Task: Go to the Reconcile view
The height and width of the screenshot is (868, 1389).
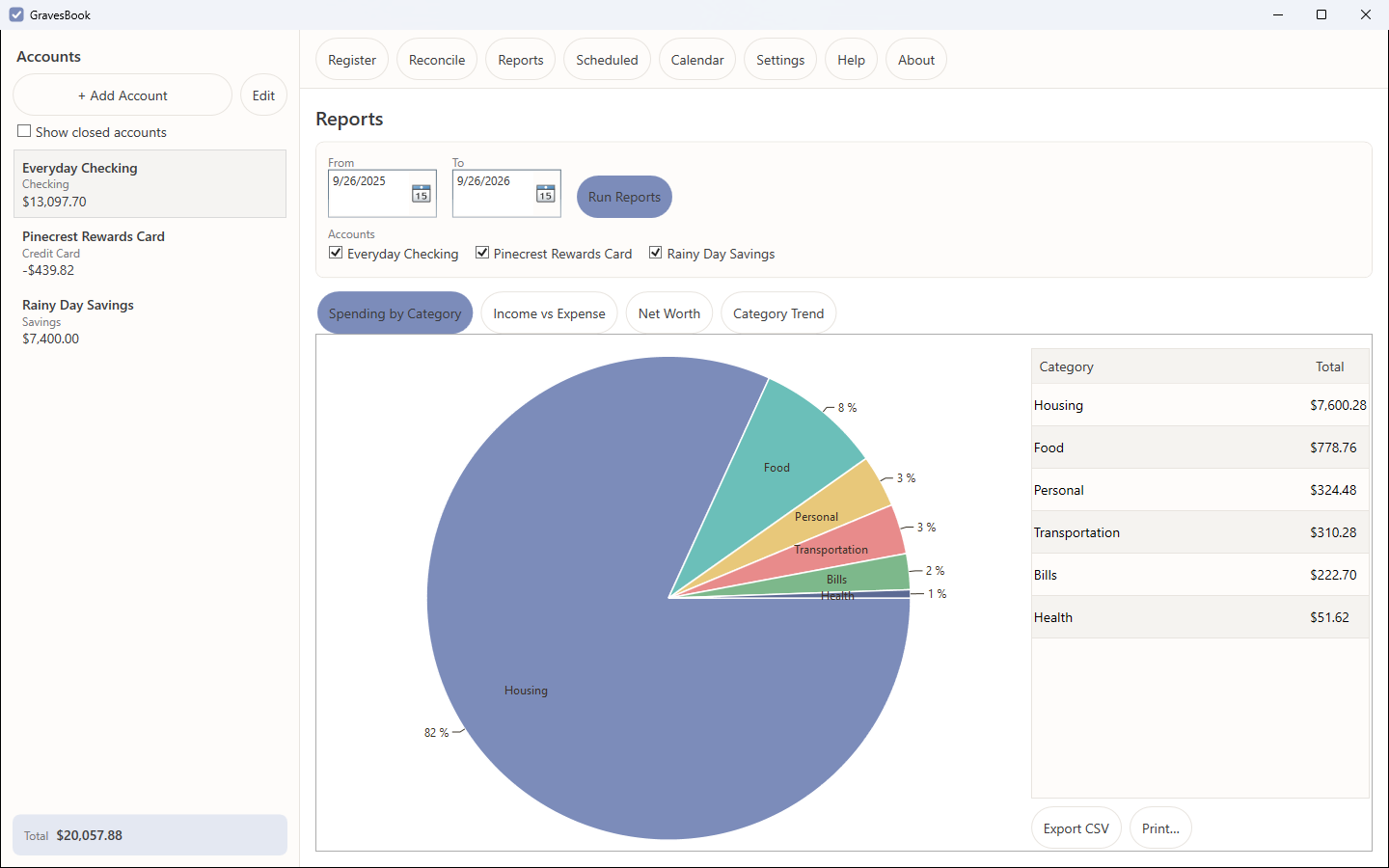Action: coord(437,60)
